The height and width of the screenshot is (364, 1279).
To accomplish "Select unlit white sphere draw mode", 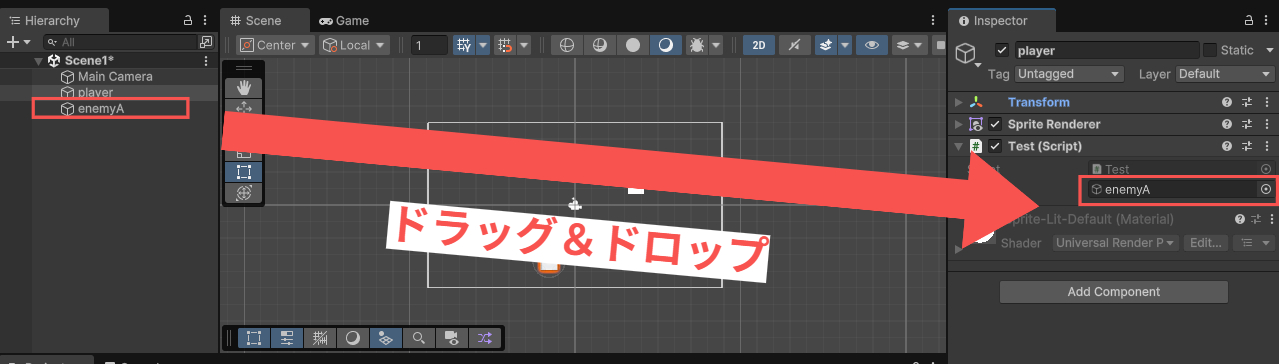I will click(x=633, y=45).
